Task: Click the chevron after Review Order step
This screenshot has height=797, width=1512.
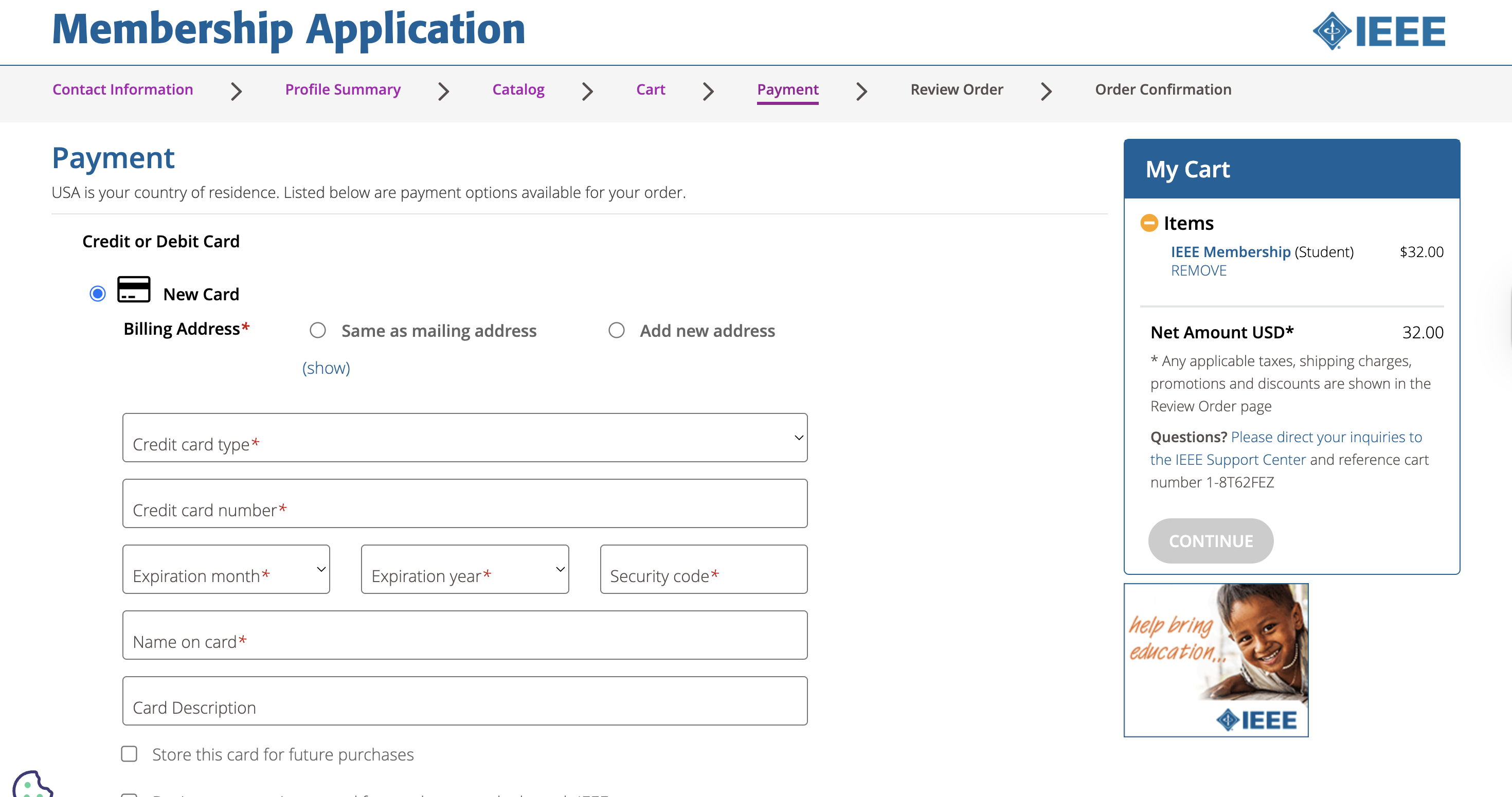Action: coord(1046,91)
